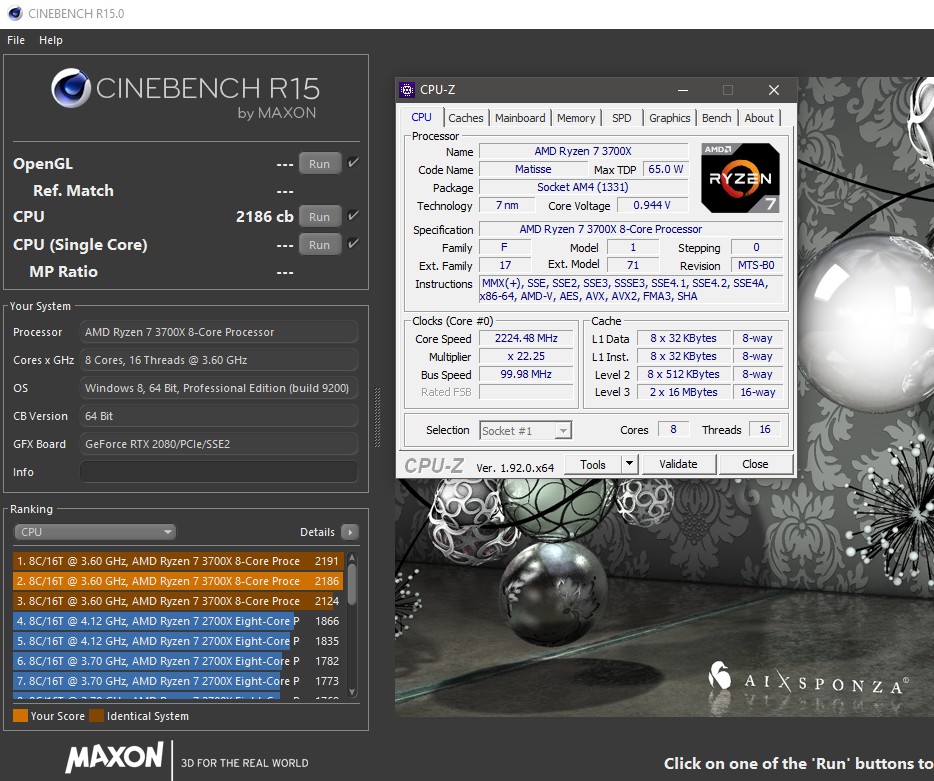934x781 pixels.
Task: Select ranking entry 3 scoring 2124
Action: 178,601
